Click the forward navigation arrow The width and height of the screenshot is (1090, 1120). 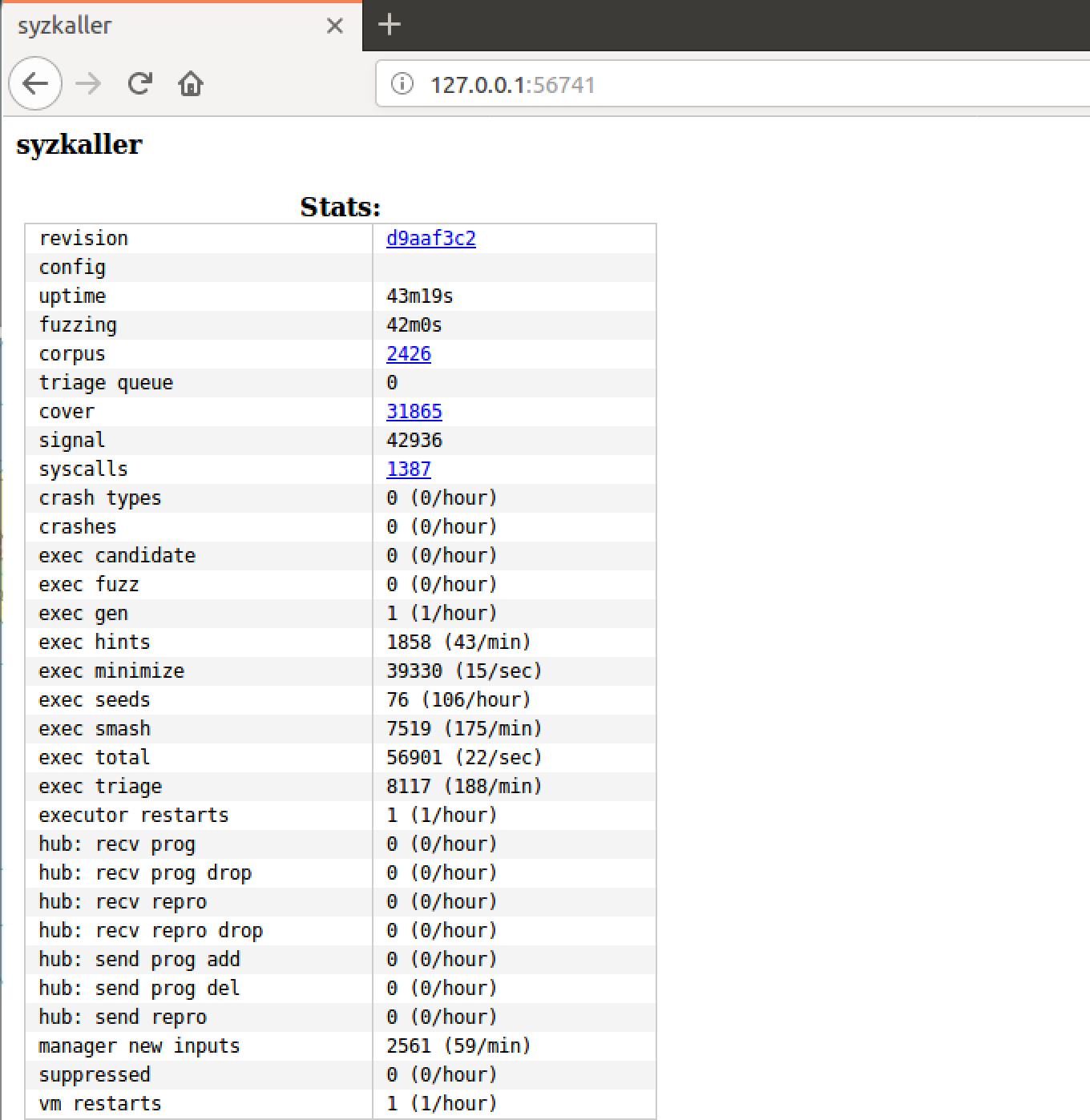tap(88, 83)
